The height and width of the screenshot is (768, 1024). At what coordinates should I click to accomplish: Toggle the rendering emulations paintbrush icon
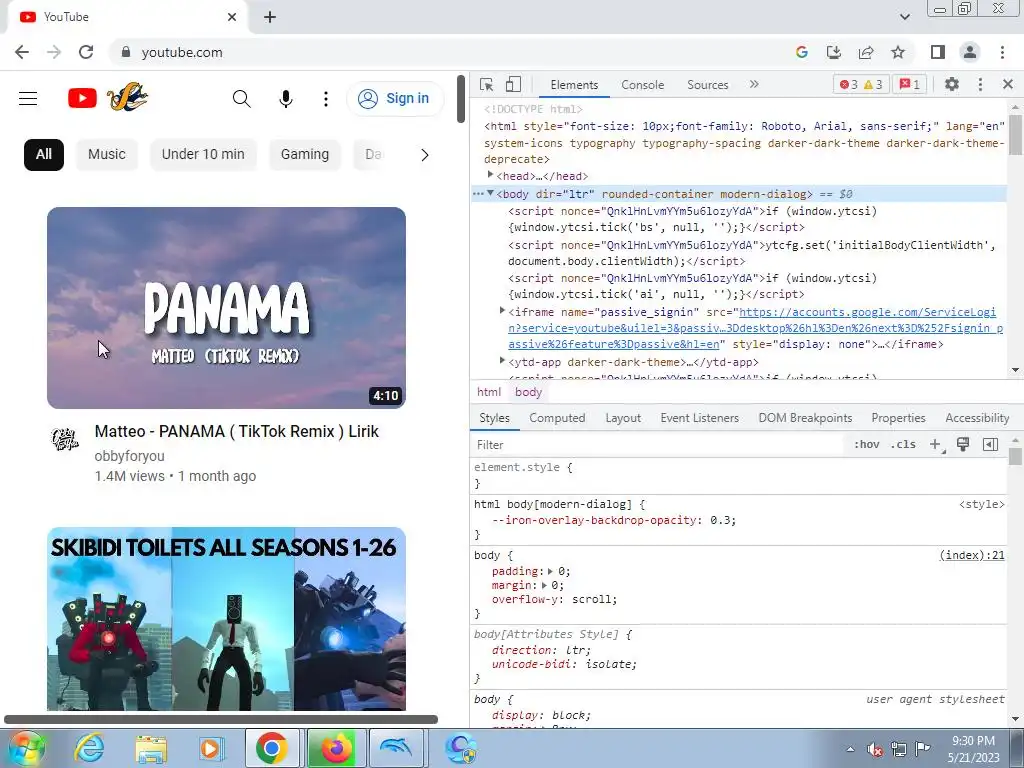[963, 445]
